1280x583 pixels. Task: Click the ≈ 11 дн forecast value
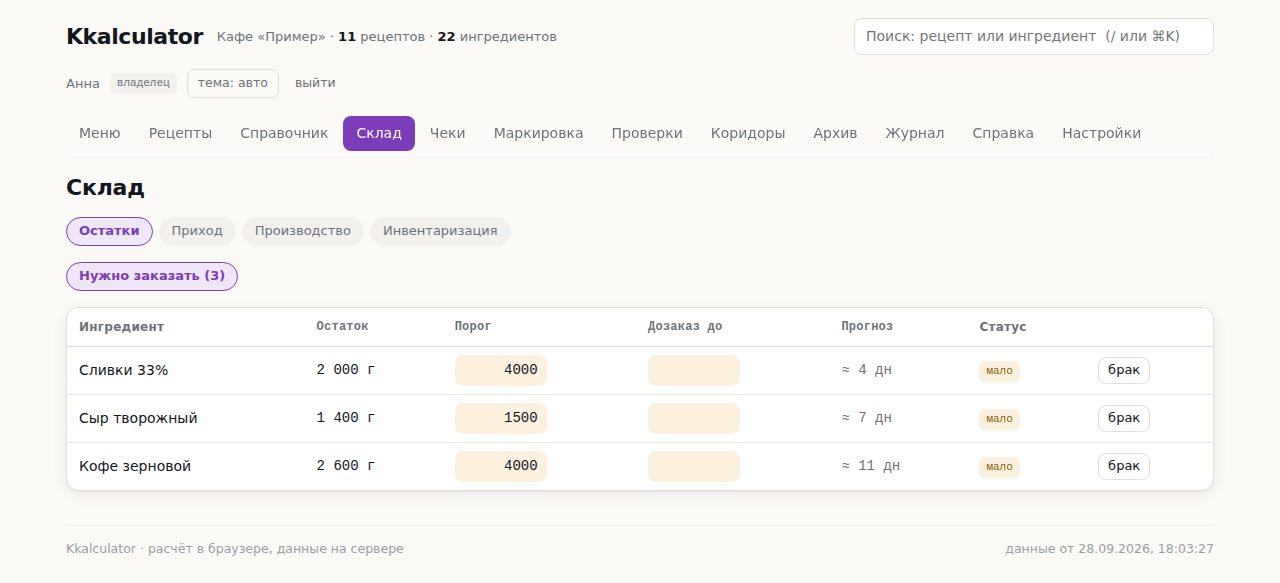[871, 466]
